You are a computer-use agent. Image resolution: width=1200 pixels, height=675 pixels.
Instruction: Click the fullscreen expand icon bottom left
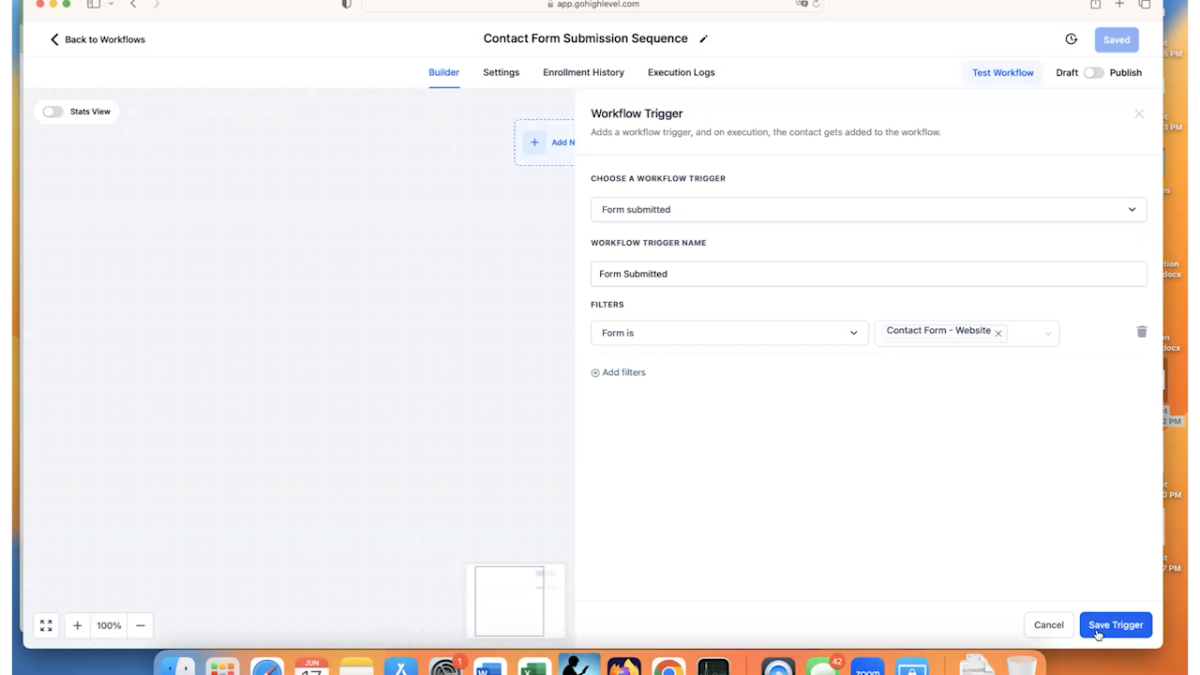pos(45,625)
